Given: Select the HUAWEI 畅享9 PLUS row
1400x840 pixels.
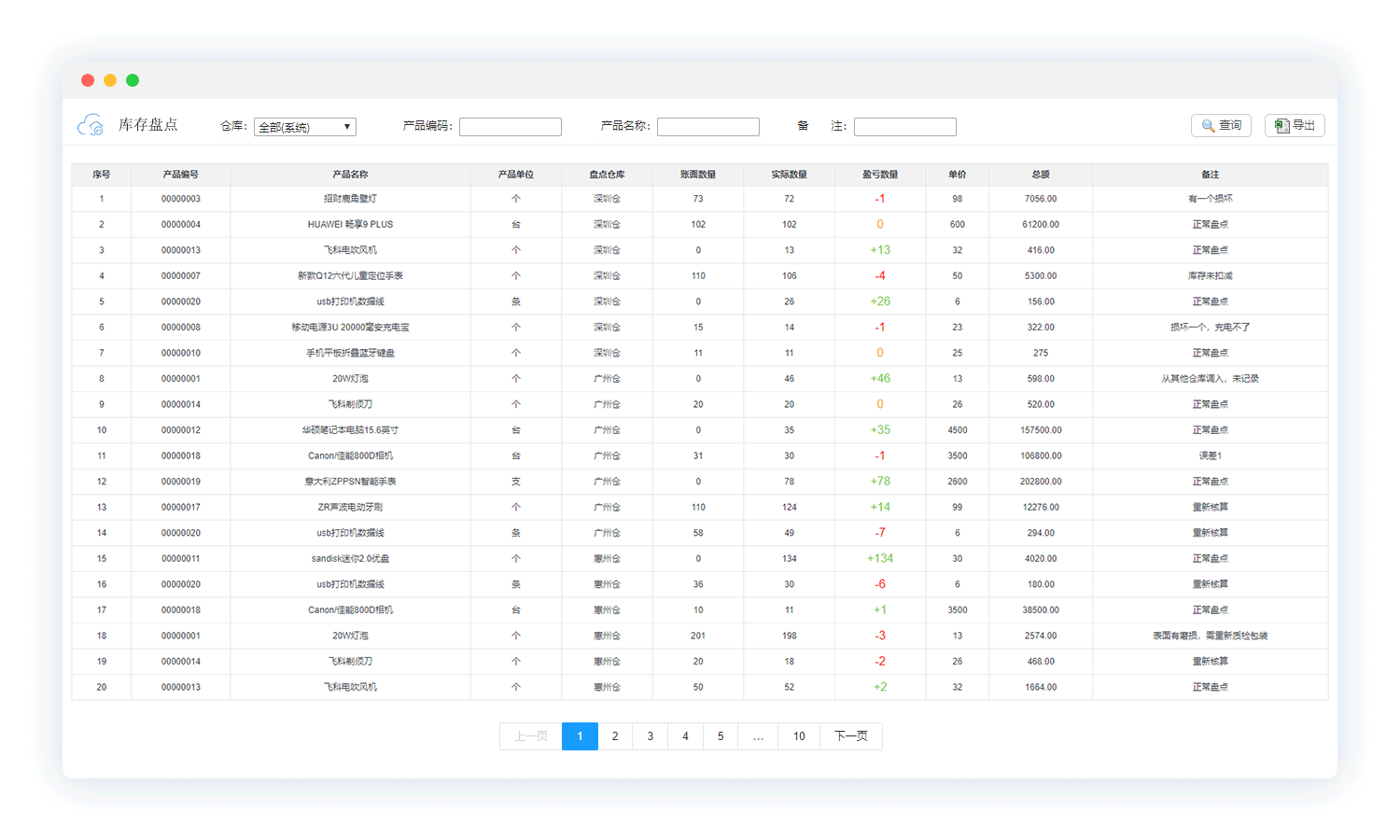Looking at the screenshot, I should pos(350,225).
